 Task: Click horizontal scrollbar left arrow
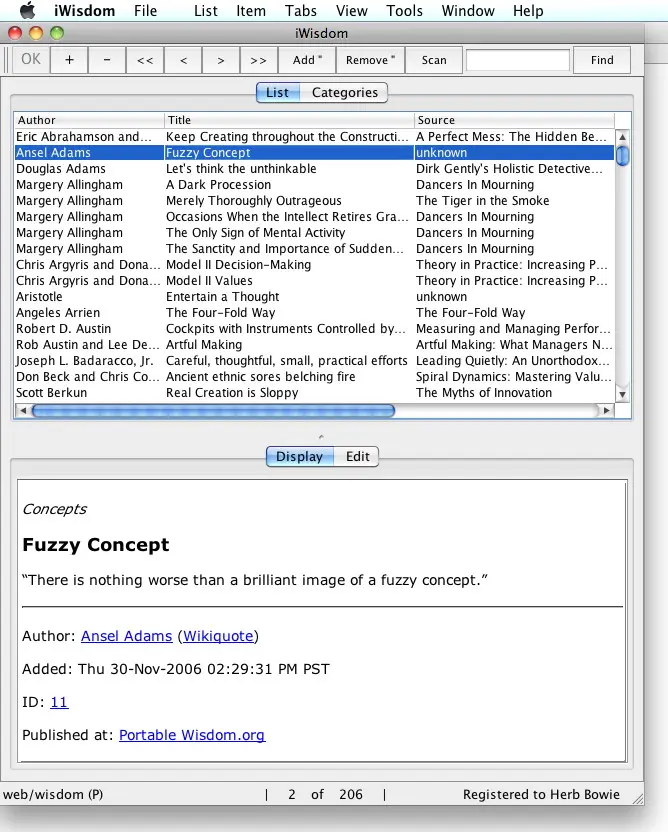coord(22,410)
